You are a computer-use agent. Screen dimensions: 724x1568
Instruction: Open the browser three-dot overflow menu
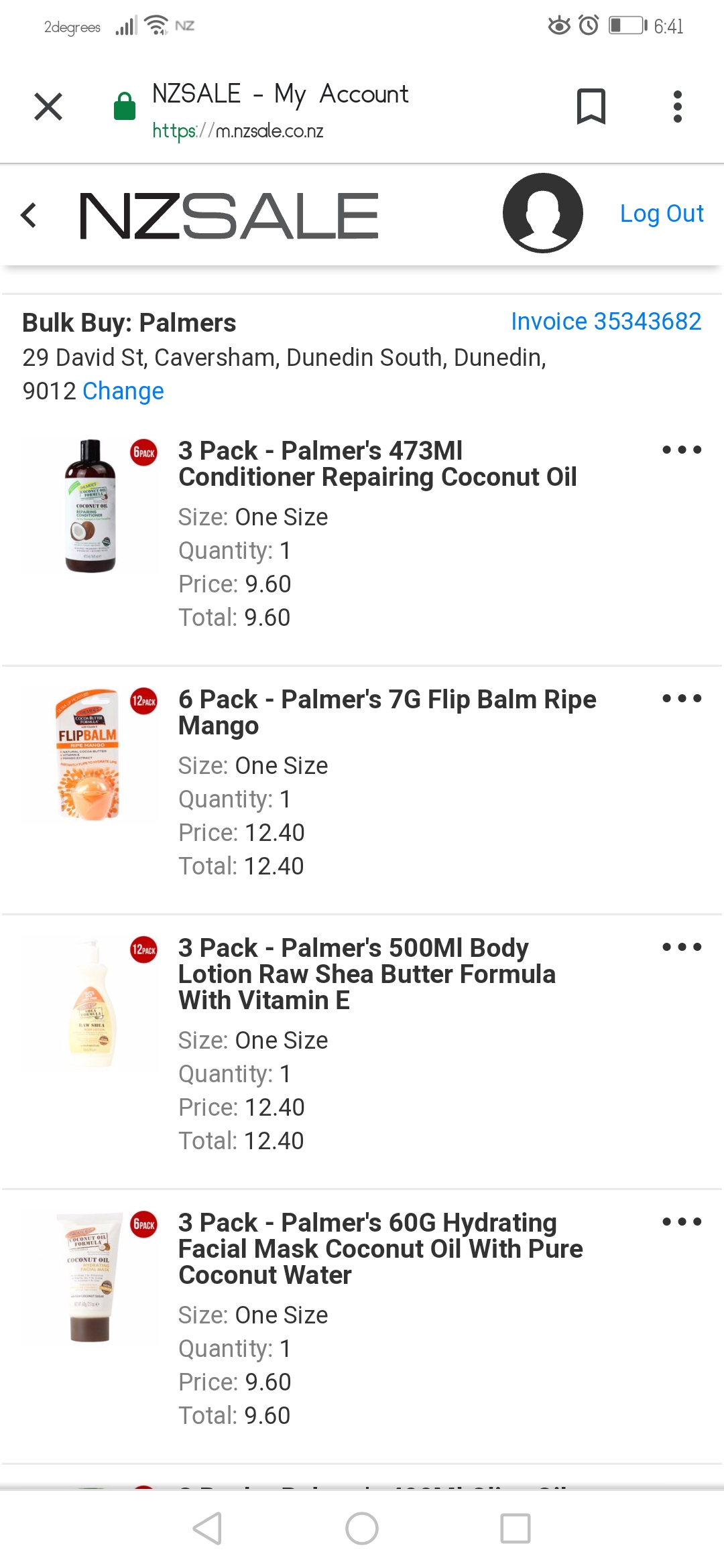678,107
